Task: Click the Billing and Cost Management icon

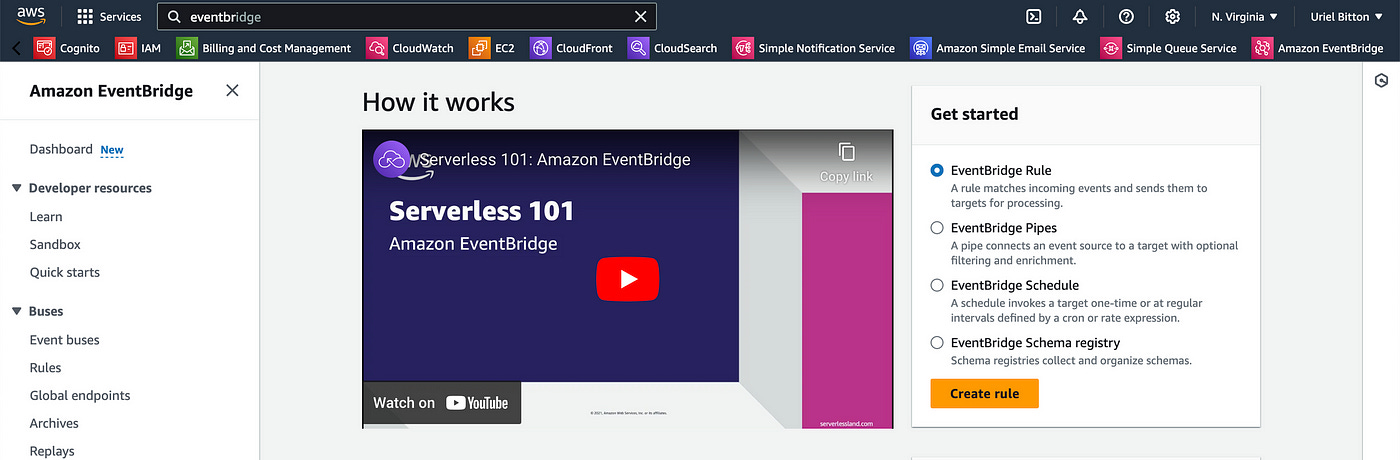Action: point(186,47)
